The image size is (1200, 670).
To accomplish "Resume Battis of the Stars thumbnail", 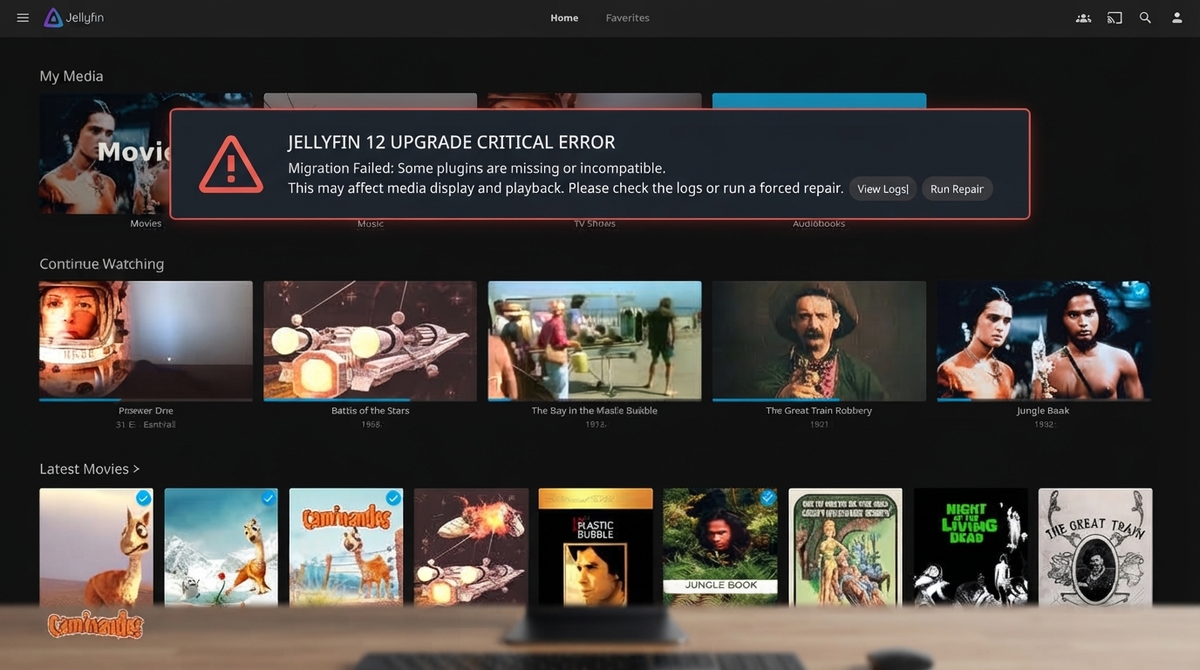I will [370, 340].
